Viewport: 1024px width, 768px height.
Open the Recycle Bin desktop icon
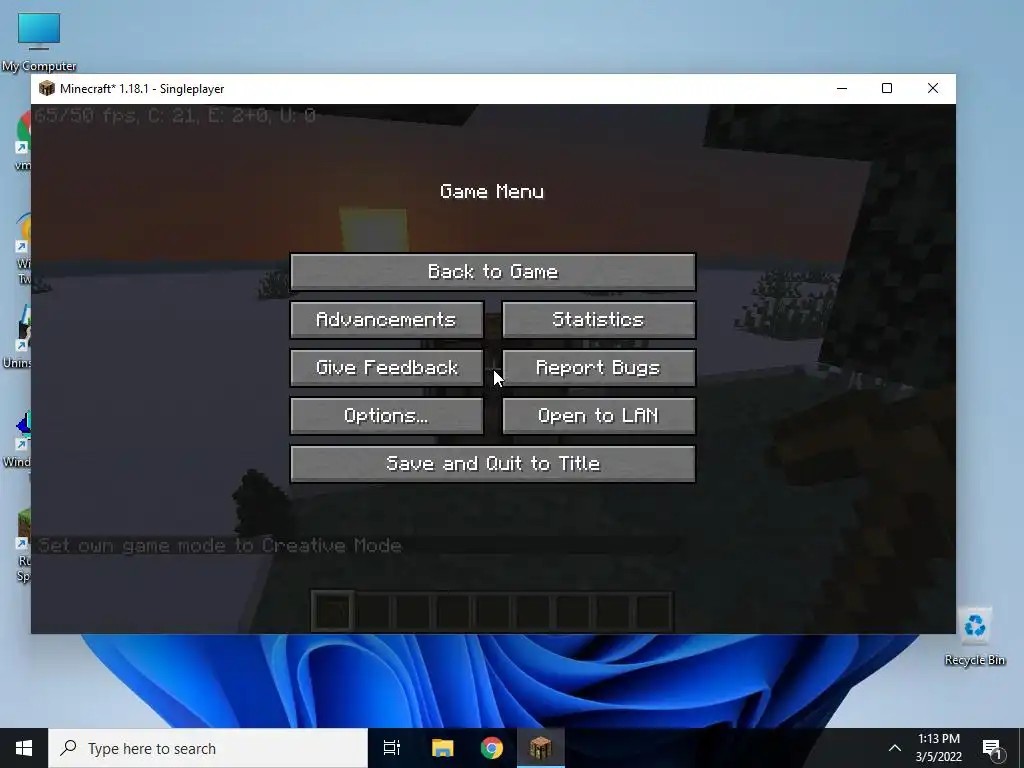[x=974, y=637]
